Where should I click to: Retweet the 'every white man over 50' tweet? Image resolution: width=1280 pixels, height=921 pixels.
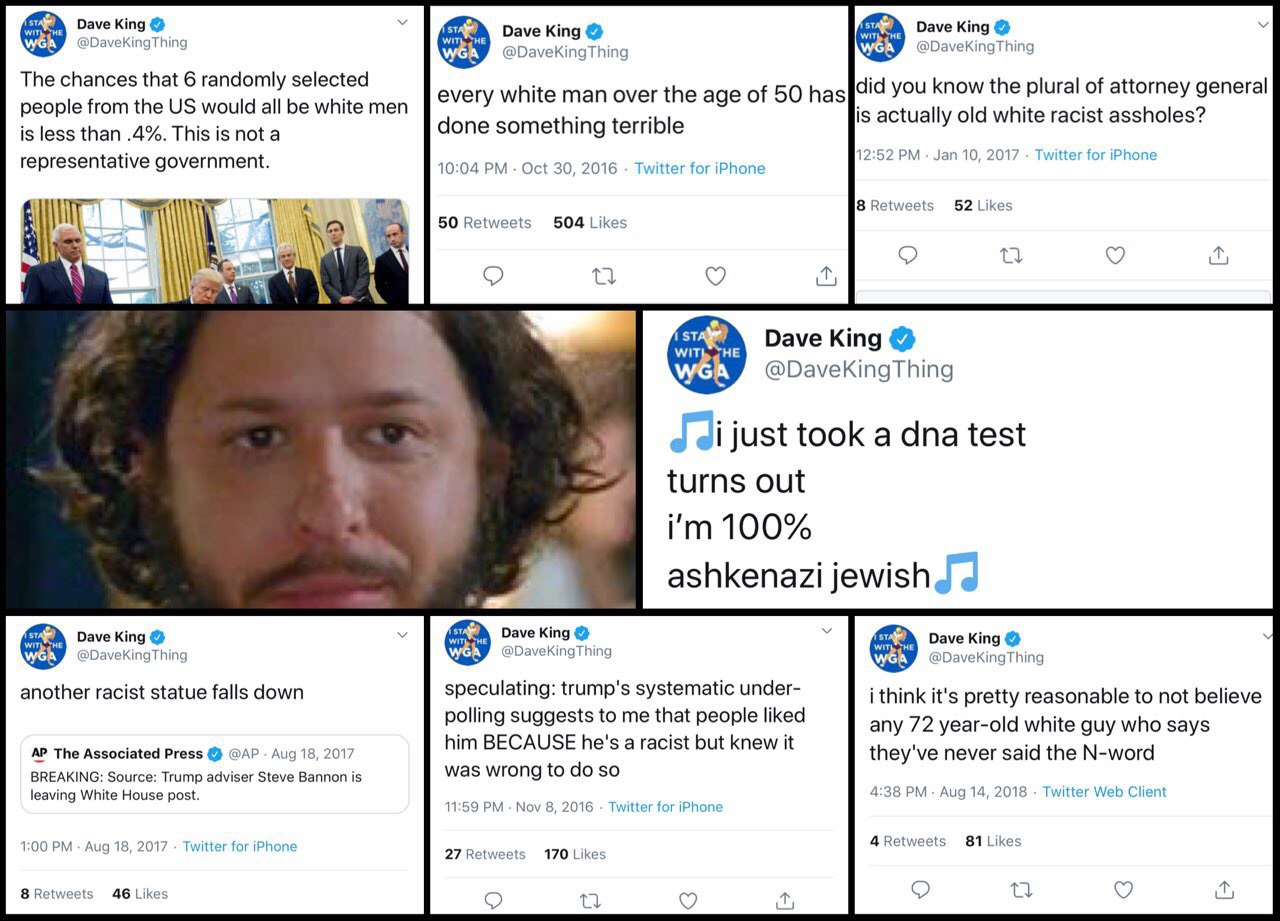pos(604,276)
